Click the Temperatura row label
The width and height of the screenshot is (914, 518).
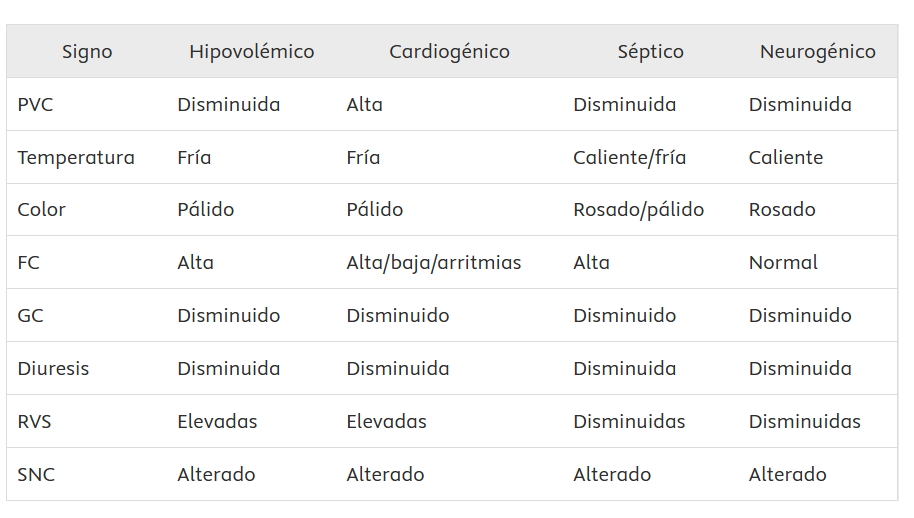[x=76, y=158]
